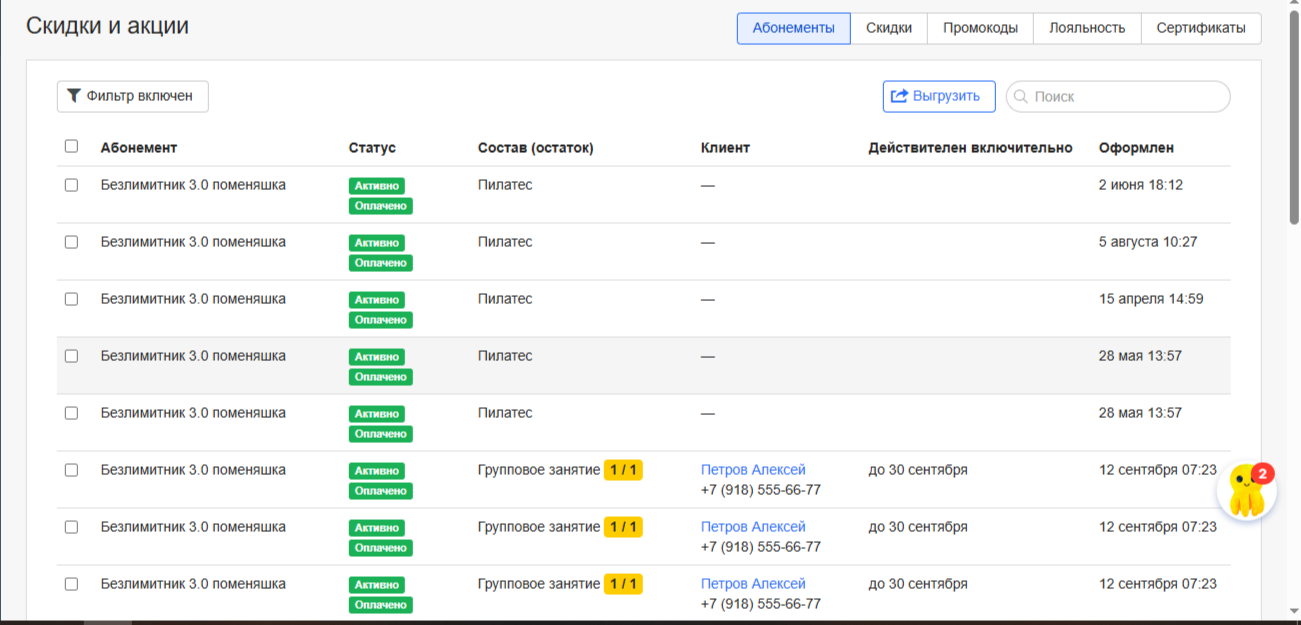Go to the Лояльность tab
The width and height of the screenshot is (1301, 625).
point(1086,28)
